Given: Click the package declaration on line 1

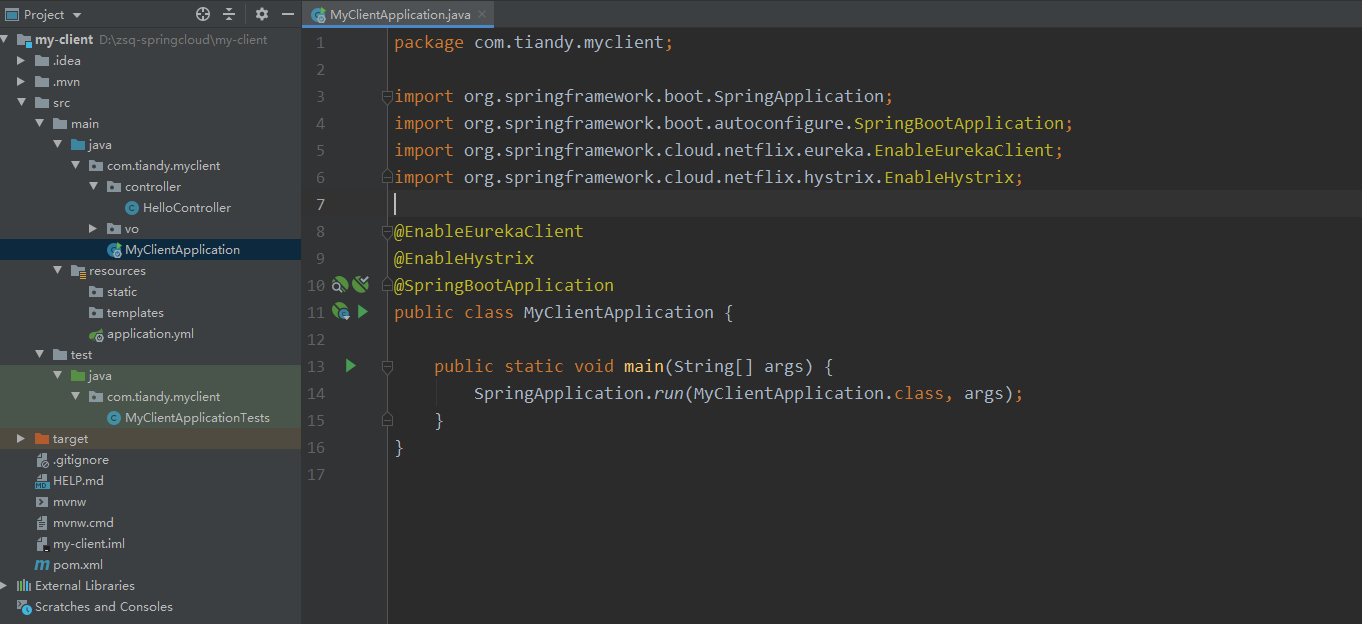Looking at the screenshot, I should [534, 43].
